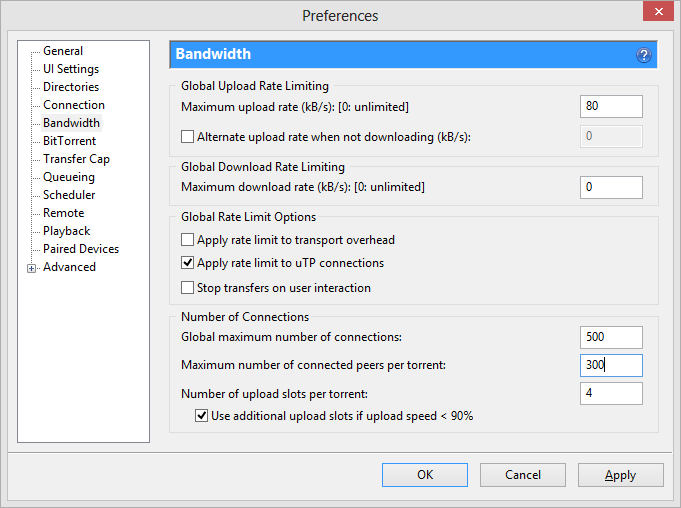681x508 pixels.
Task: Select the Transfer Cap category
Action: point(76,159)
